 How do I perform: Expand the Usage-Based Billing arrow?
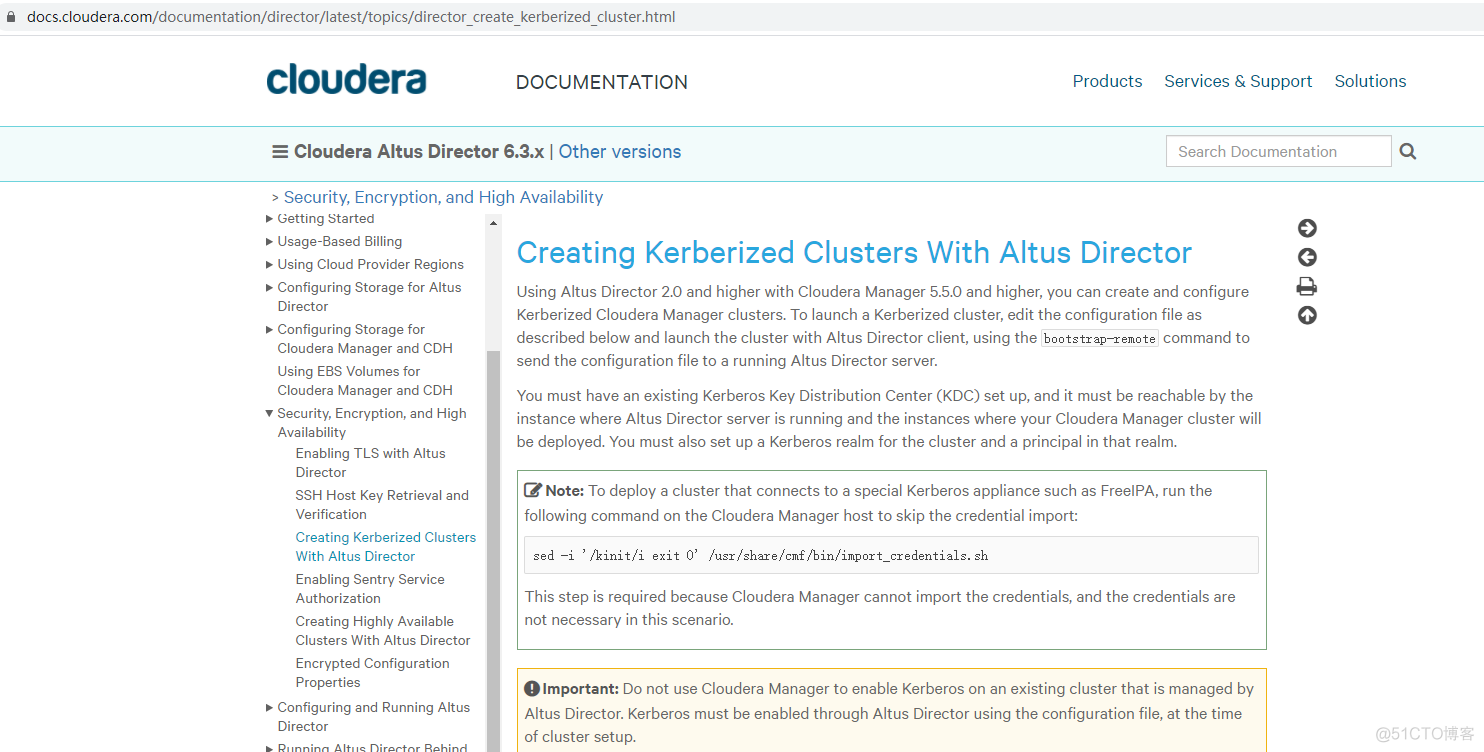click(269, 241)
